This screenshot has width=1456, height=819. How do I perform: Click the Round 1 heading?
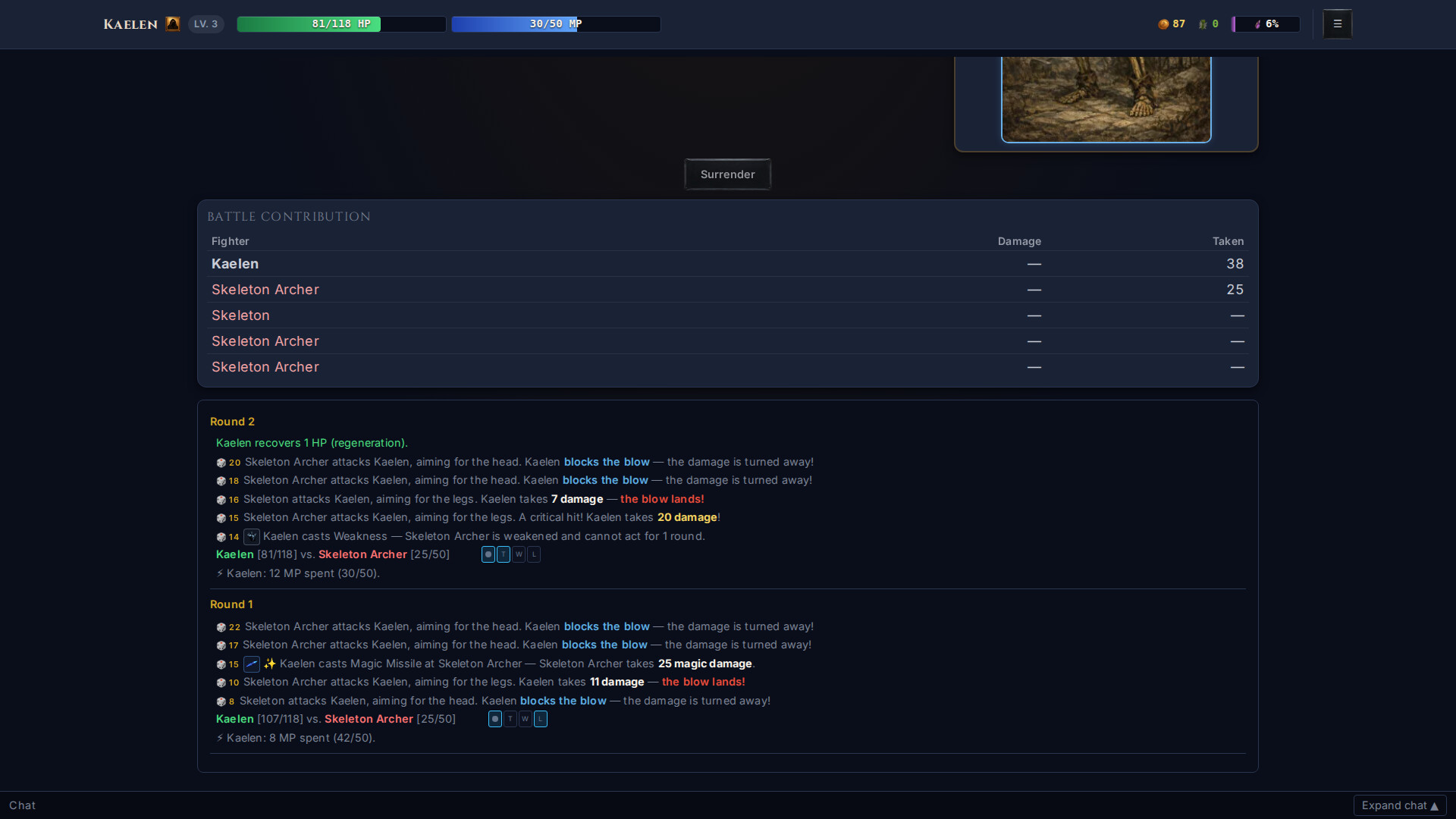pyautogui.click(x=231, y=604)
